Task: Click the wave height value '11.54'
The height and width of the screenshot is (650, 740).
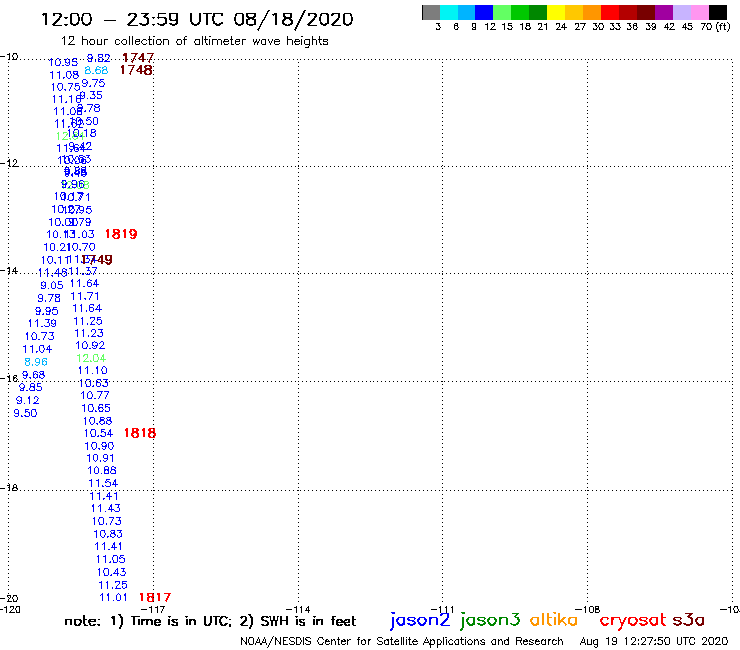Action: [x=103, y=483]
